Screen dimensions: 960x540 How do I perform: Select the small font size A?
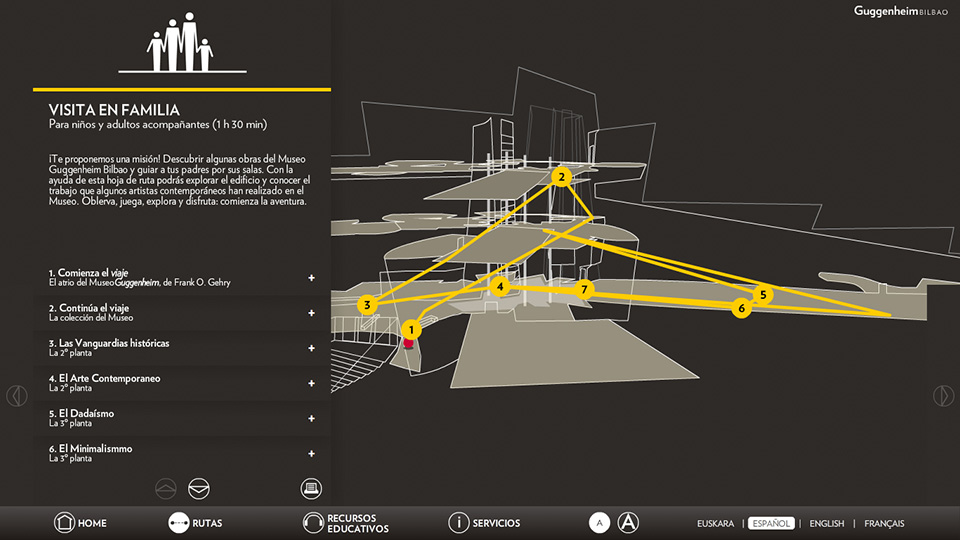coord(599,523)
